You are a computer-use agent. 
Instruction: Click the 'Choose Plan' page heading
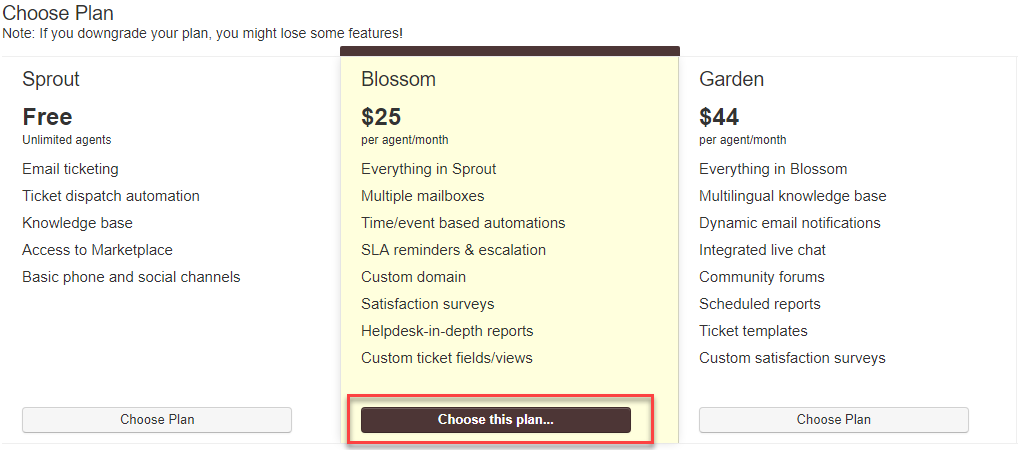(x=58, y=12)
